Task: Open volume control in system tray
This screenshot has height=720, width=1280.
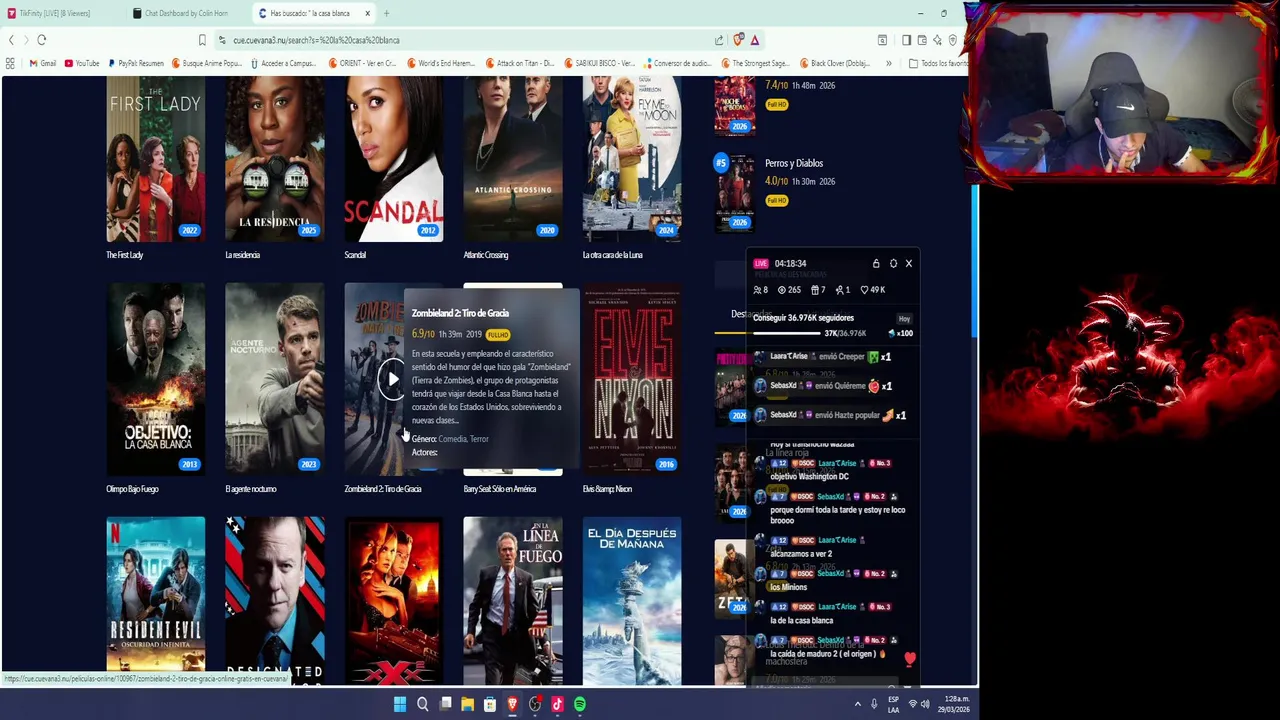Action: click(925, 704)
